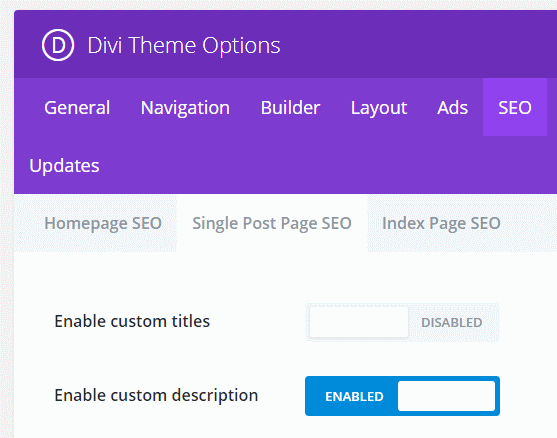Switch to the Navigation tab
557x438 pixels.
click(185, 108)
